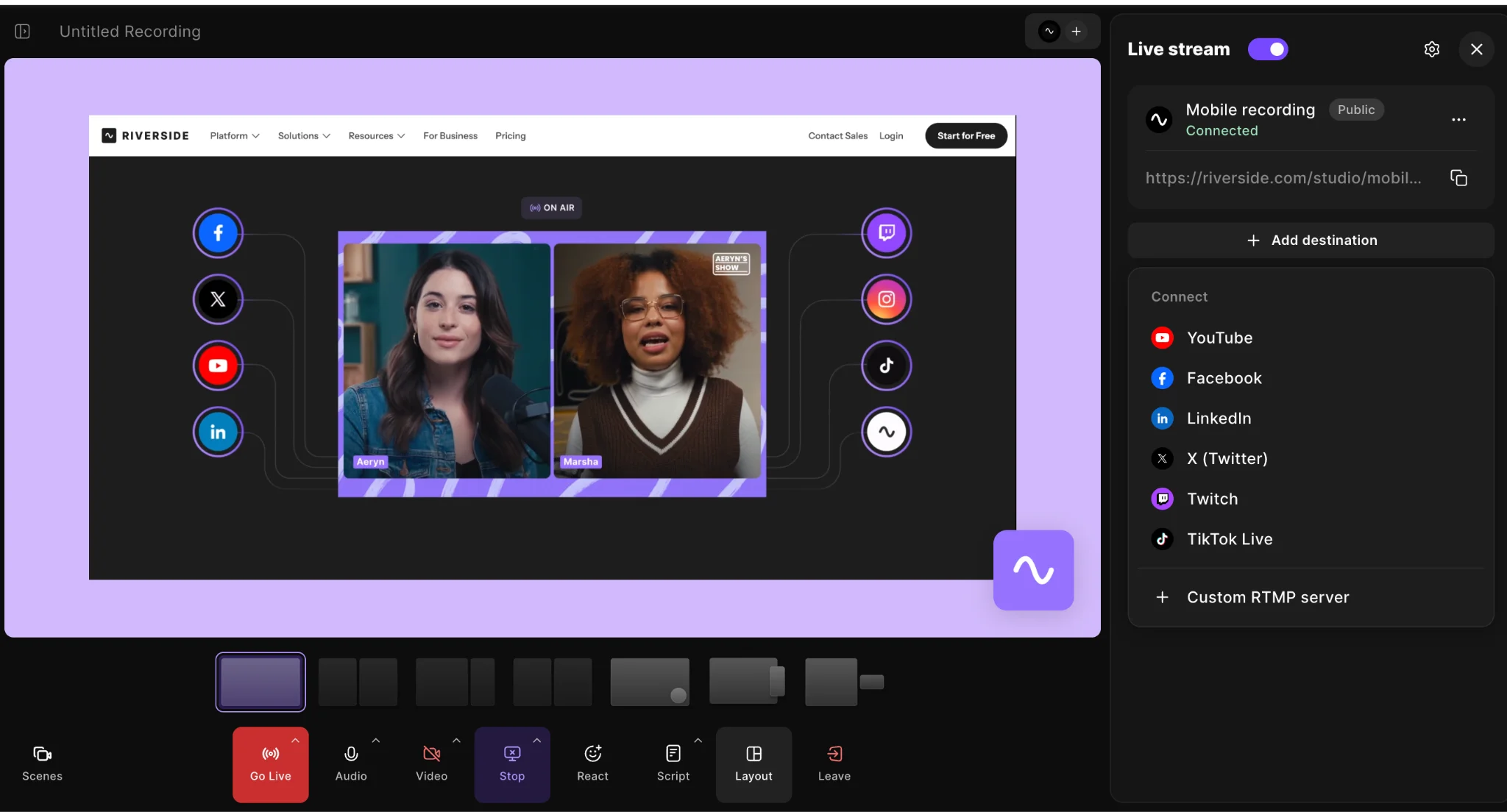The image size is (1507, 812).
Task: Click the Twitch circle icon in preview
Action: click(x=887, y=233)
